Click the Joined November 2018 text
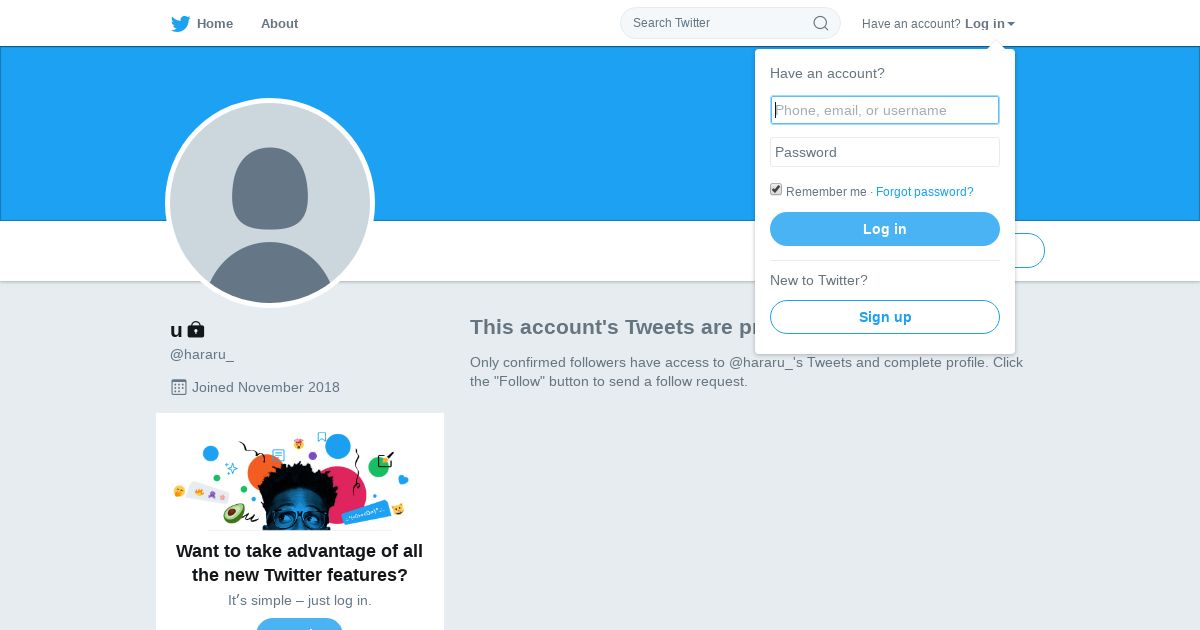The image size is (1200, 630). click(266, 387)
